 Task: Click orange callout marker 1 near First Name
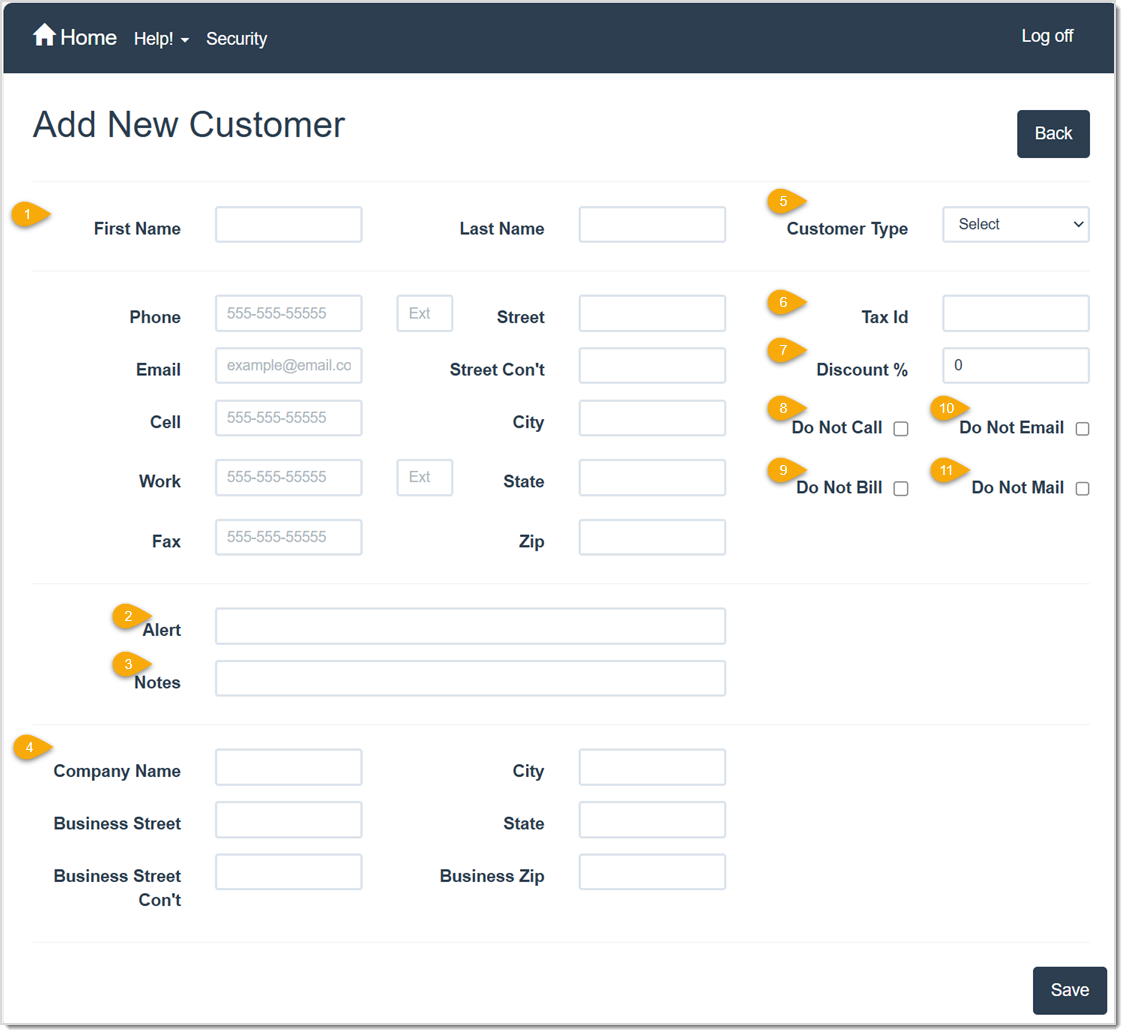pyautogui.click(x=27, y=213)
